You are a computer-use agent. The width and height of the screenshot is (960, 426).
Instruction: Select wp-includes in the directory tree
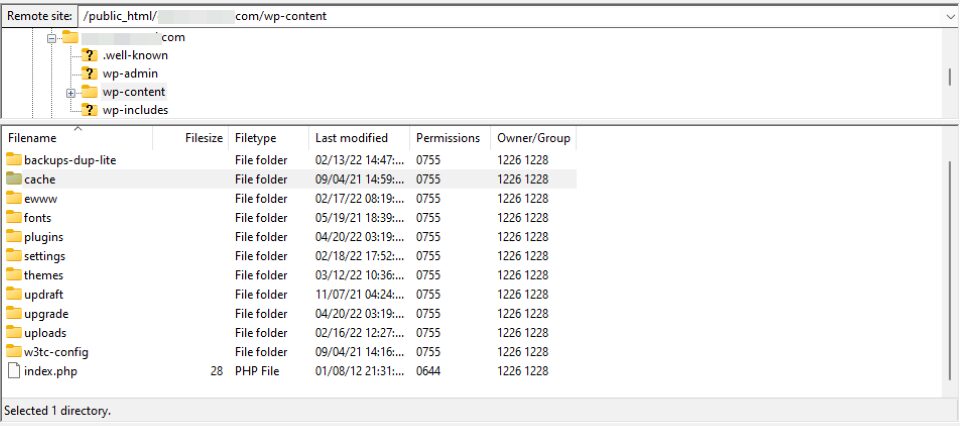tap(135, 110)
